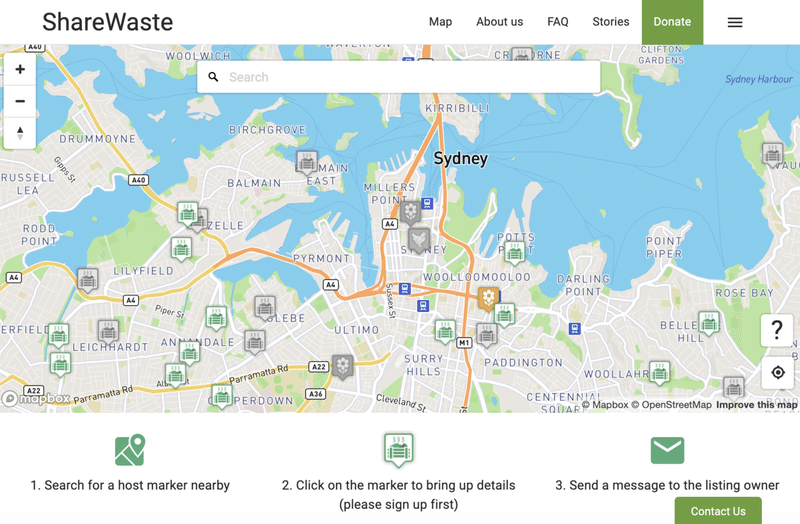Select the gray flower marker at Millers Point
Screen dimensions: 800x524
click(410, 212)
